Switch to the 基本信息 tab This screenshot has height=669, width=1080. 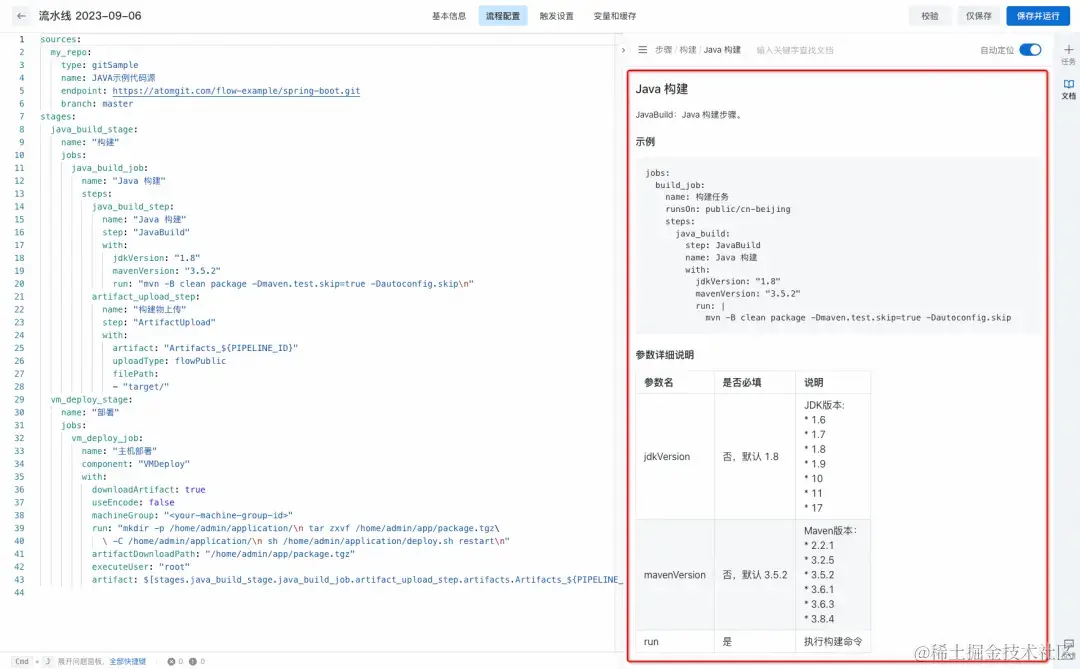(x=449, y=16)
